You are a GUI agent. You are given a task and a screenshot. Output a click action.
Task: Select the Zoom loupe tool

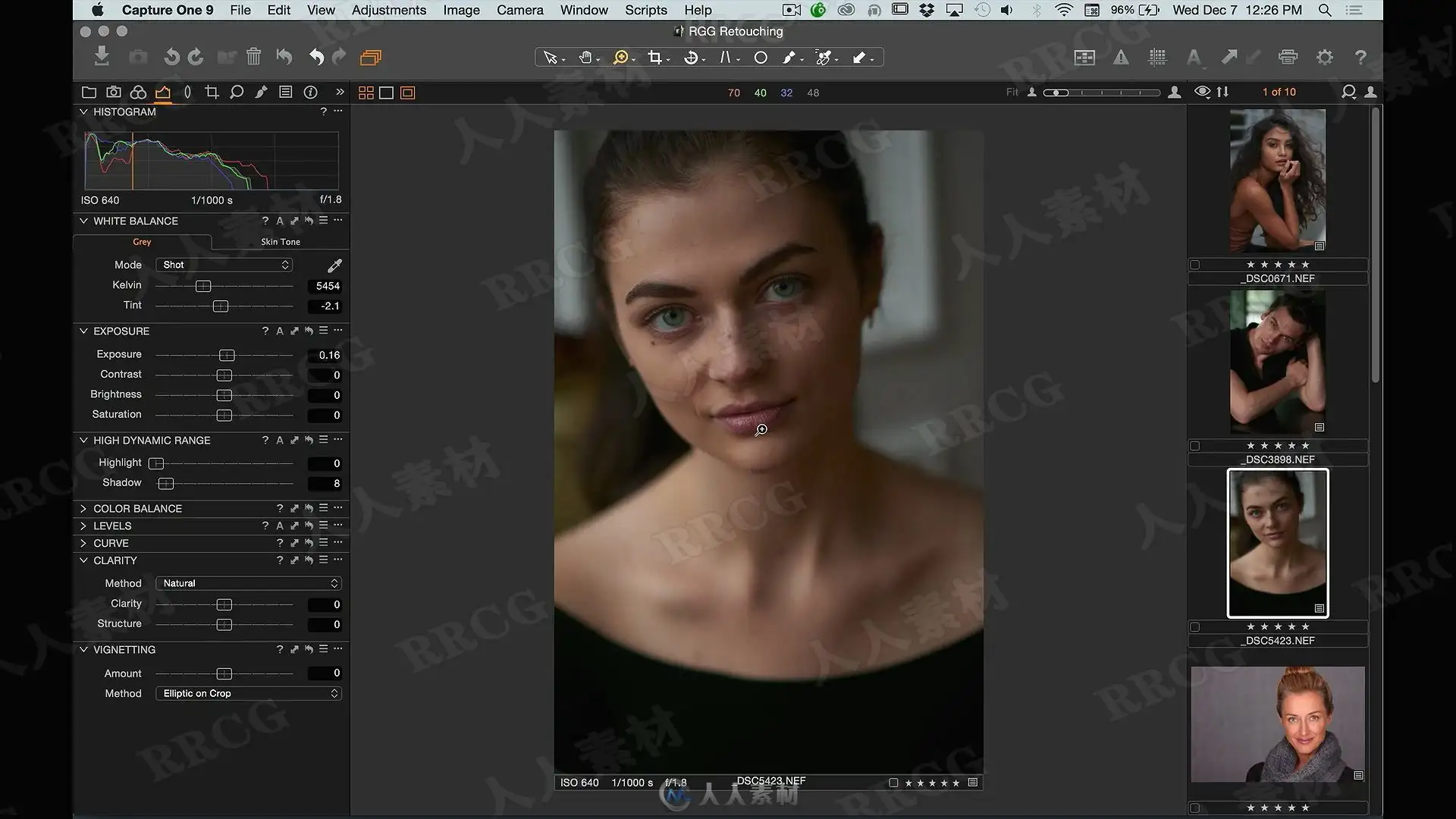[621, 58]
